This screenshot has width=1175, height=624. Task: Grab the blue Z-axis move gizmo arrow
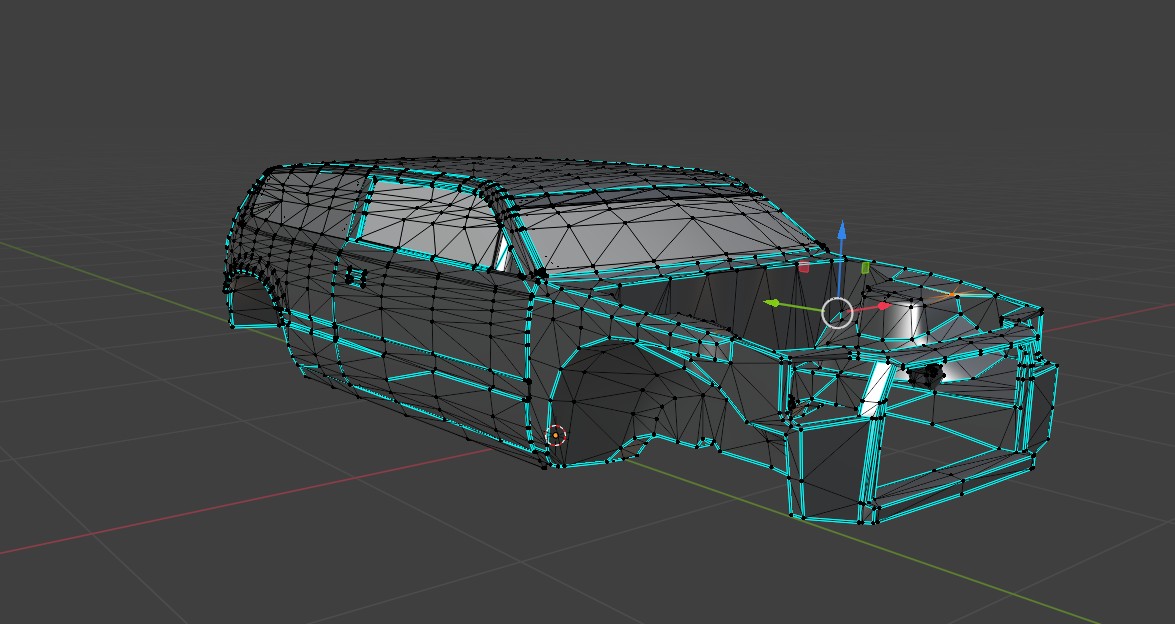tap(842, 231)
